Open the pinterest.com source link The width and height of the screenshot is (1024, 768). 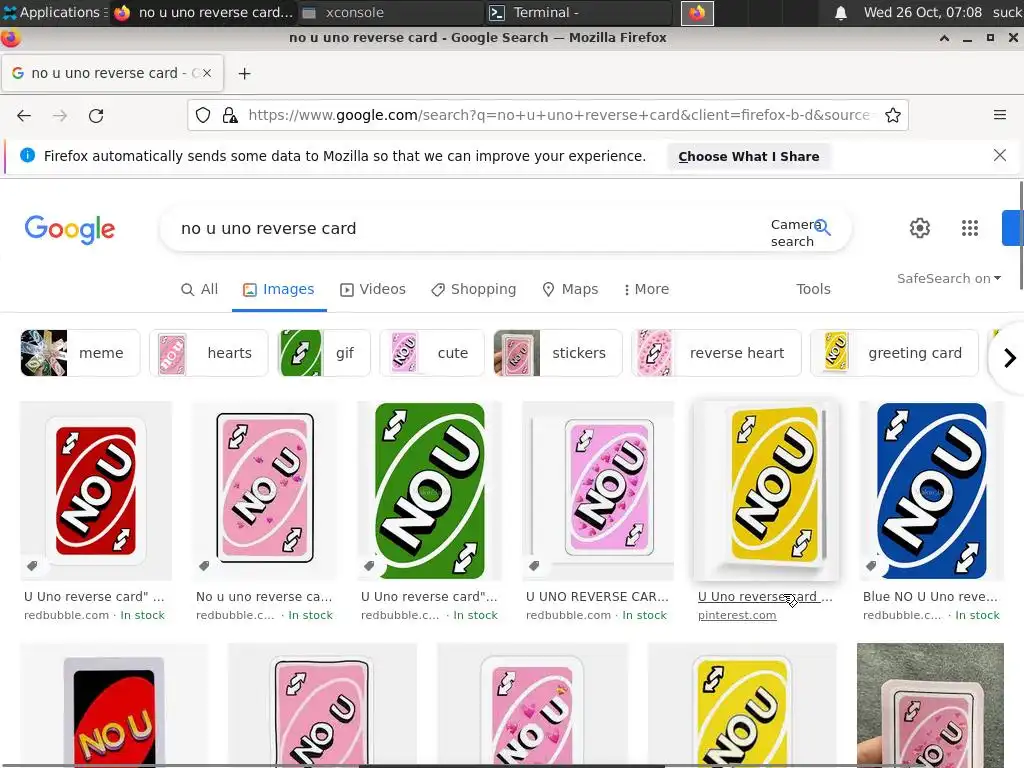coord(737,615)
